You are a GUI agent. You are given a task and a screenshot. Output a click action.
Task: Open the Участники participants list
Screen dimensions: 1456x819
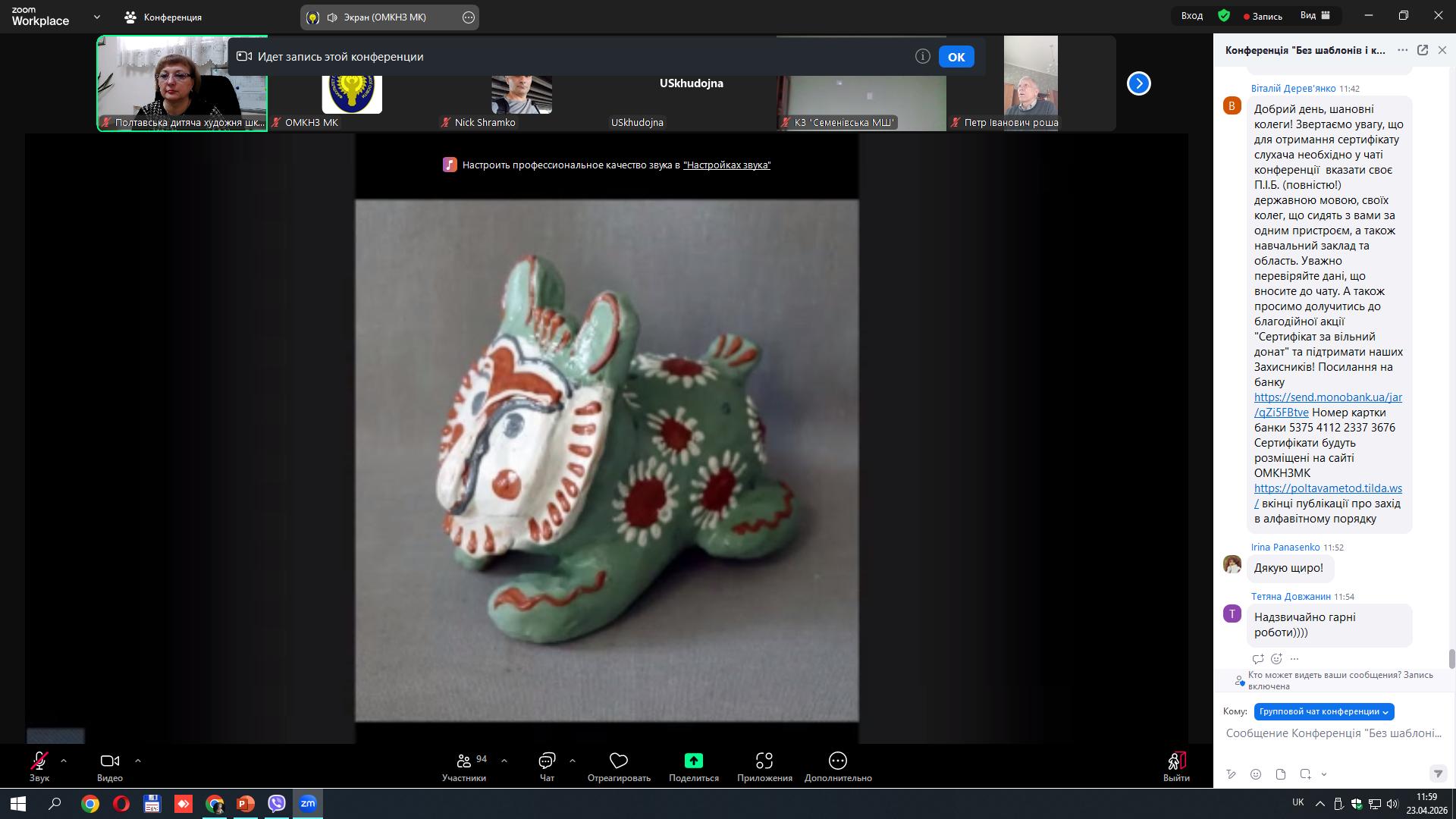click(x=463, y=761)
